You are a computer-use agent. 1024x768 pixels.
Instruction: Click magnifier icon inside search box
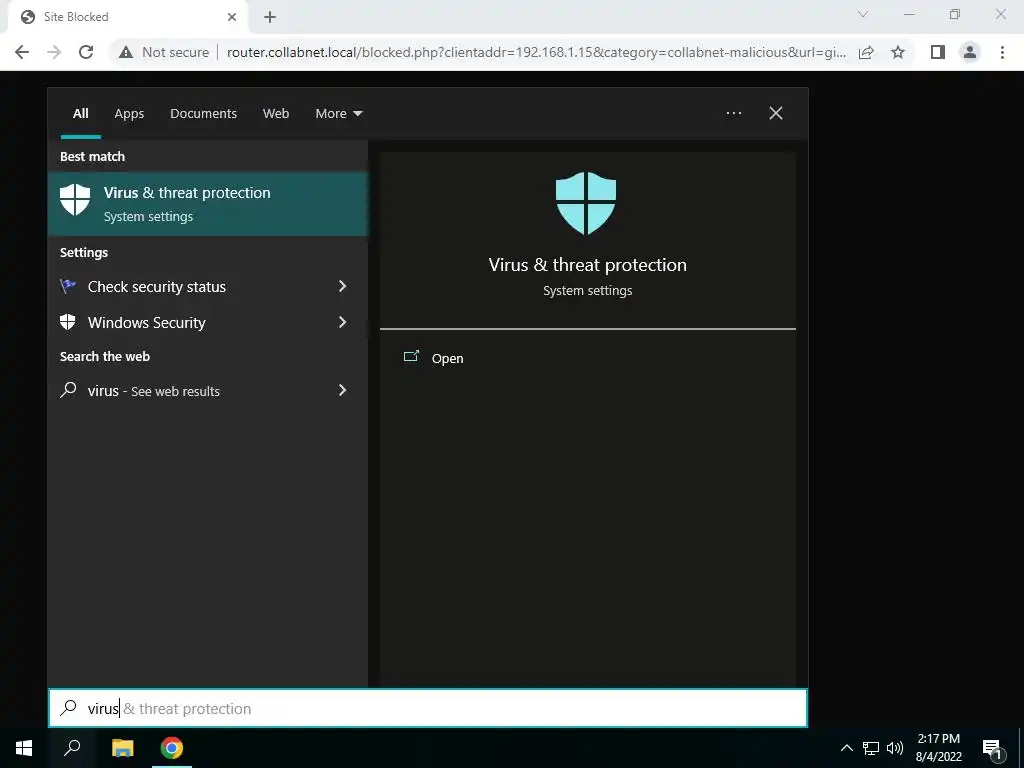pos(69,707)
